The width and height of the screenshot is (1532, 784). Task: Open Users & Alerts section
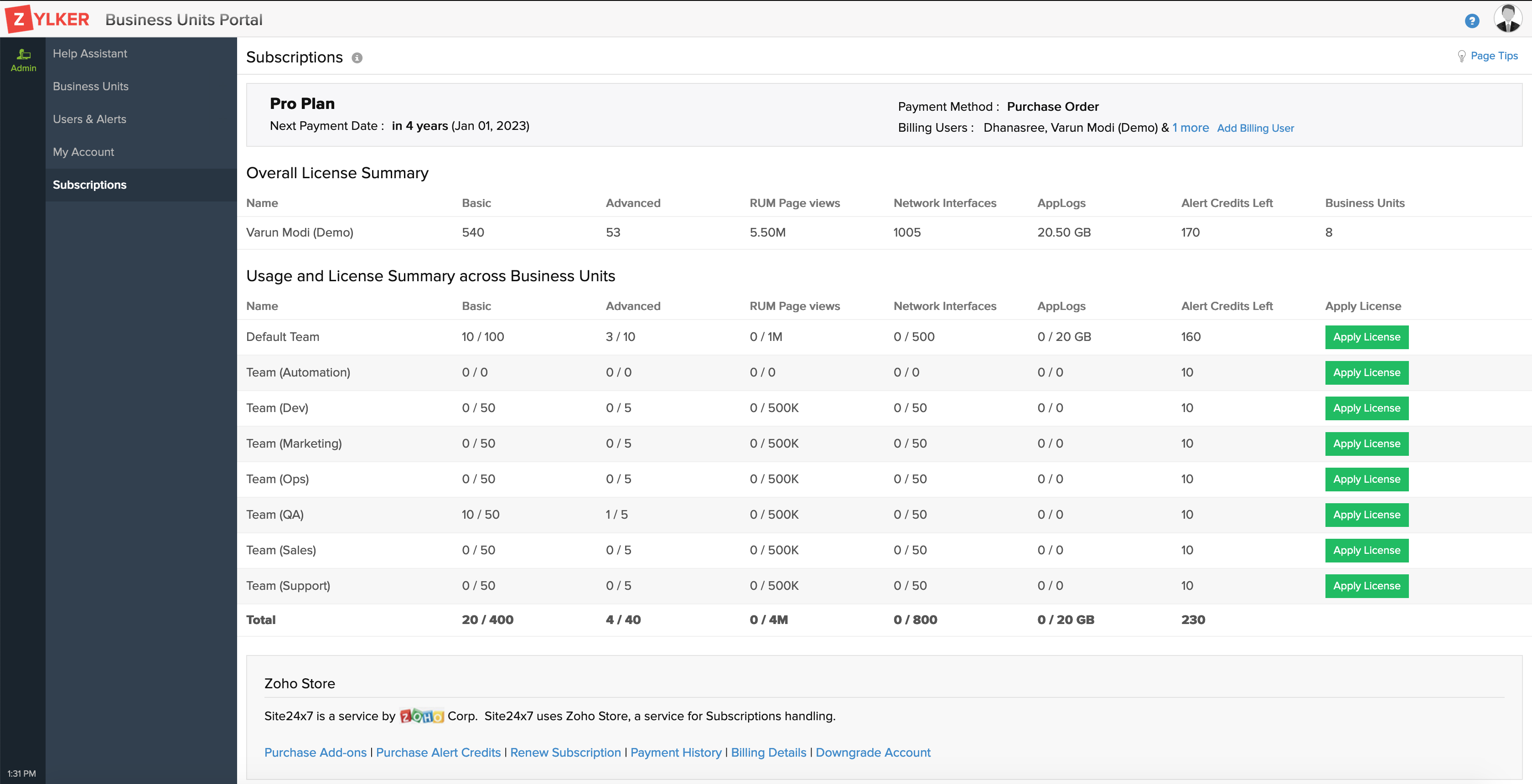click(89, 119)
